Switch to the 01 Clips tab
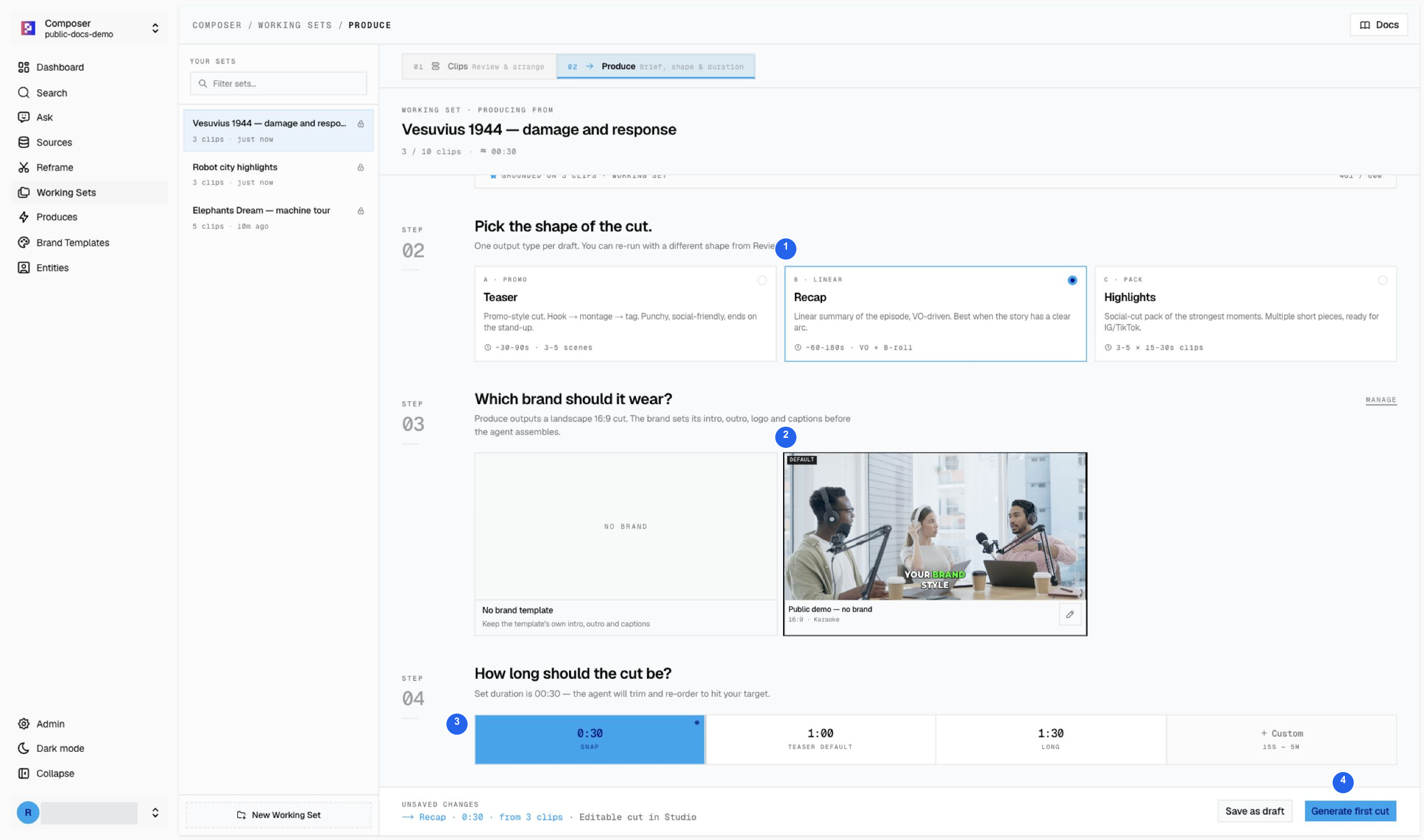This screenshot has width=1424, height=840. pos(479,66)
